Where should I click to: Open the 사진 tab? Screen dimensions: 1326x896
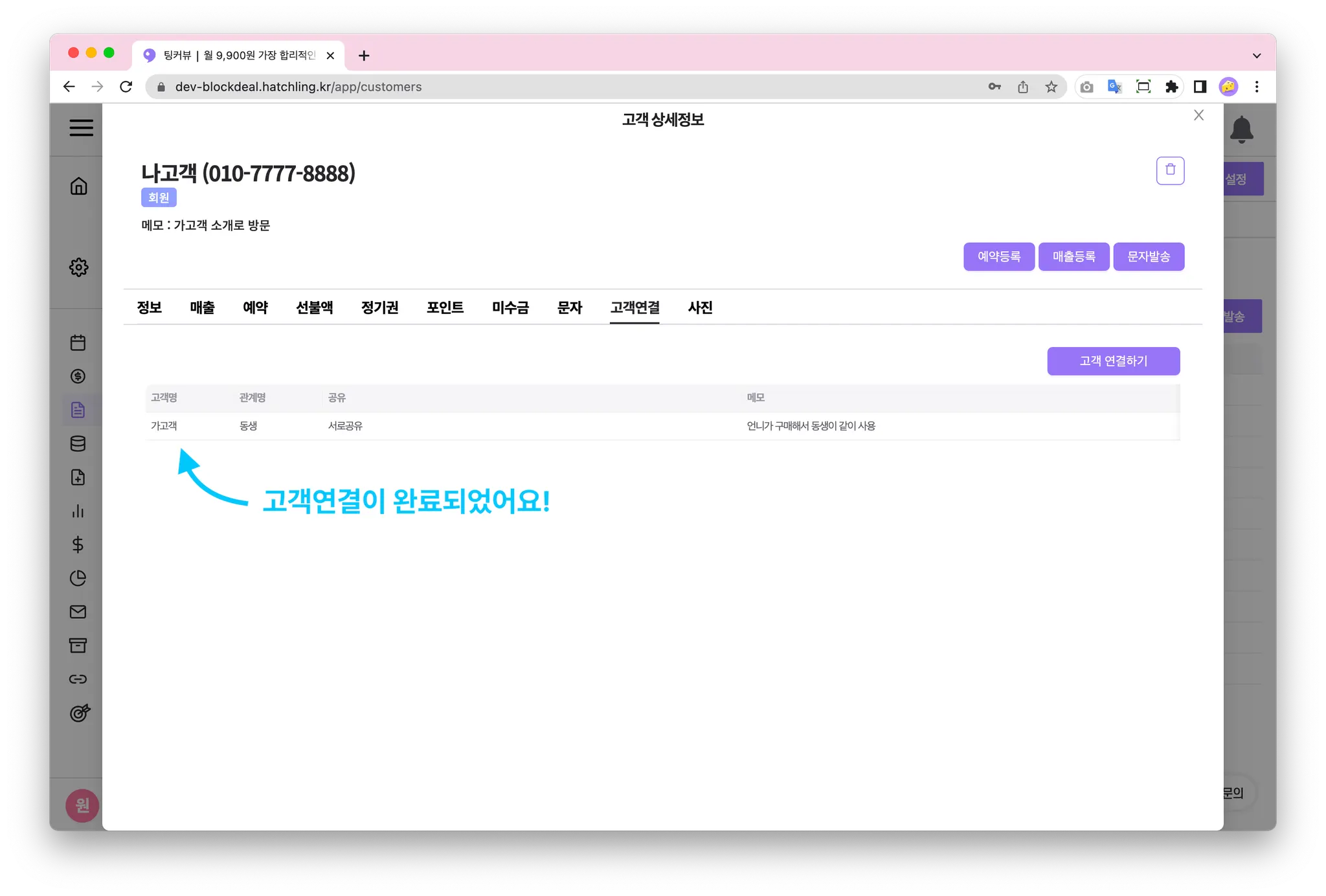tap(700, 308)
